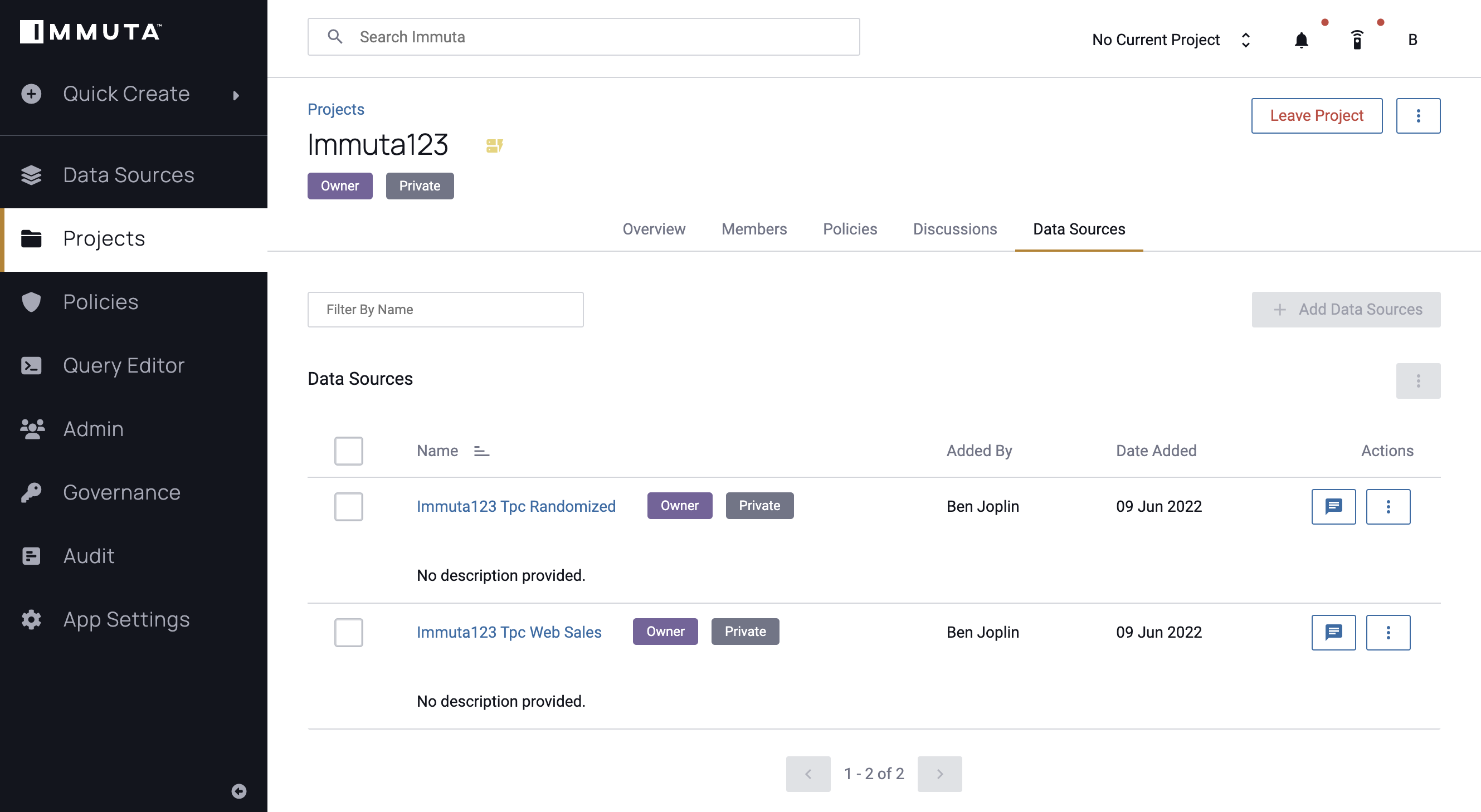Switch to the Policies tab
Viewport: 1481px width, 812px height.
coord(850,228)
